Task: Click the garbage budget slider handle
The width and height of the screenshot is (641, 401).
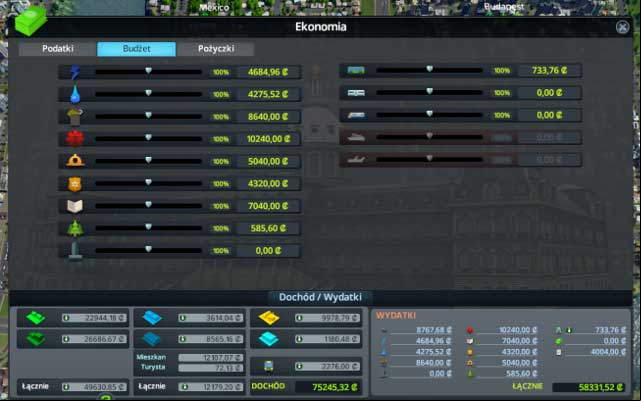Action: [148, 115]
